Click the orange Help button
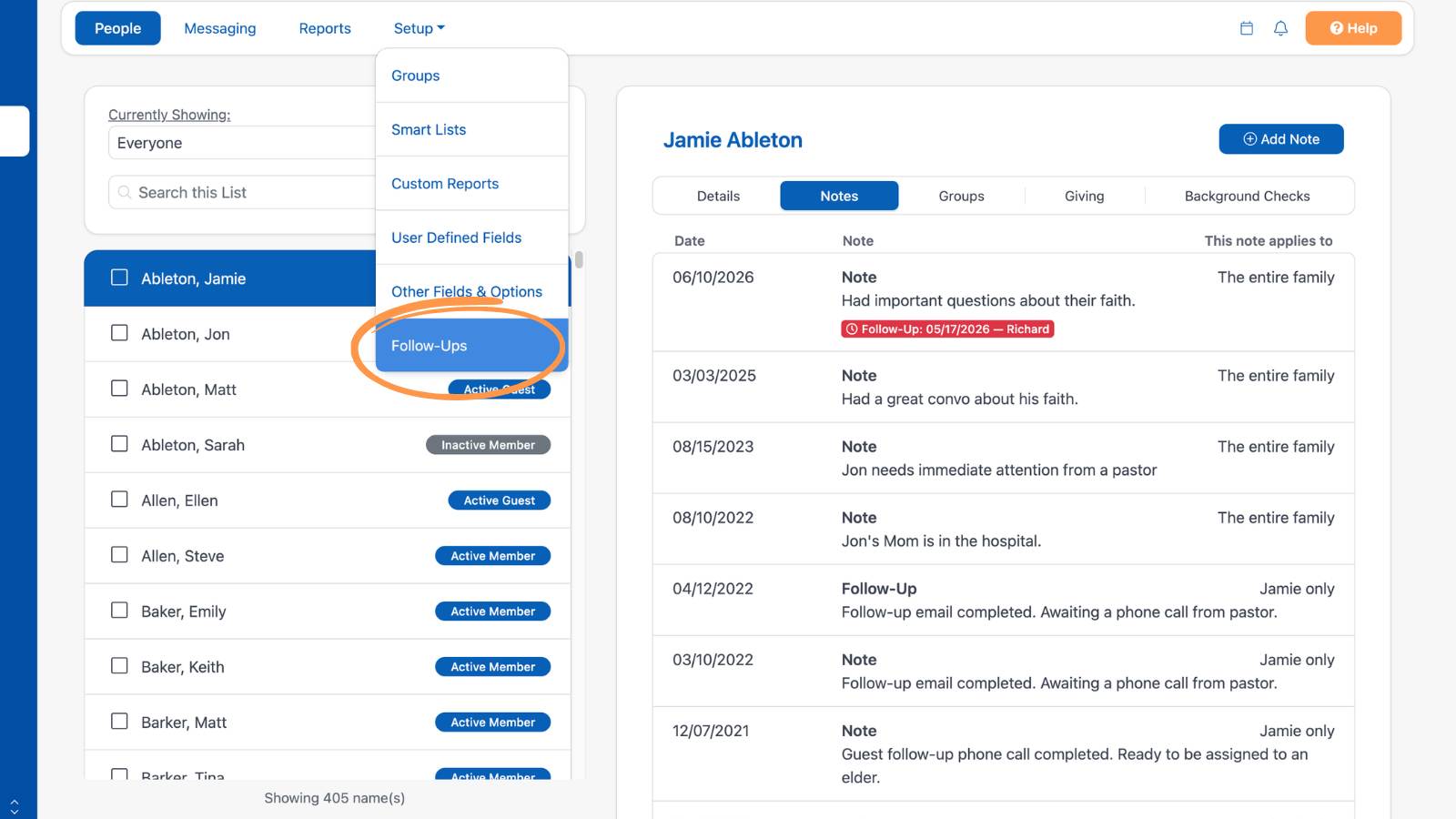The image size is (1456, 819). click(1353, 28)
